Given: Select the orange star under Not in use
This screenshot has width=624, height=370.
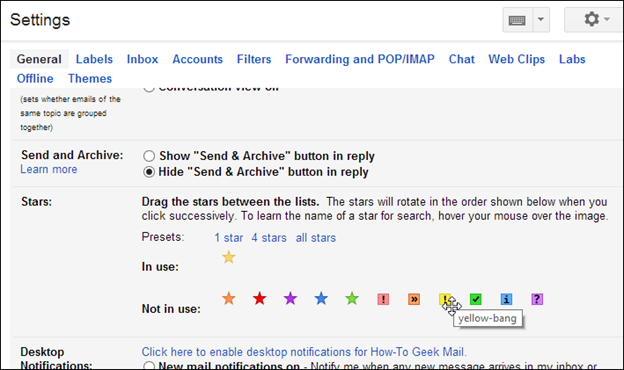Looking at the screenshot, I should 229,298.
